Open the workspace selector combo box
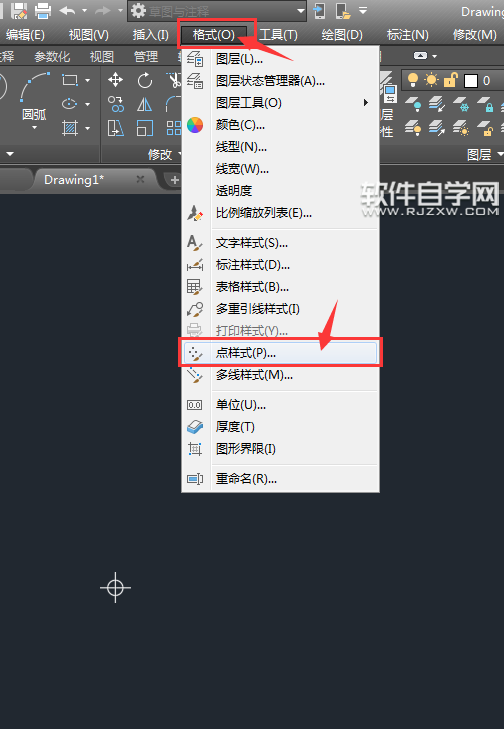The image size is (504, 729). (217, 11)
